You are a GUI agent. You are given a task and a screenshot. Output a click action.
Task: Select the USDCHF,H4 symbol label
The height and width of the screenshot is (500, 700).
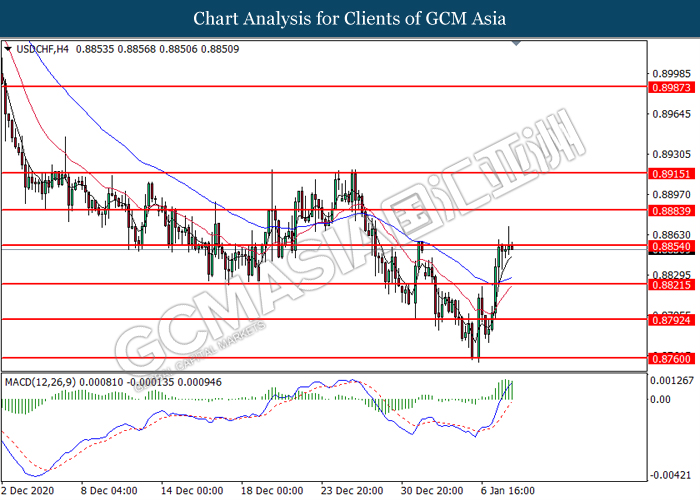[x=42, y=49]
